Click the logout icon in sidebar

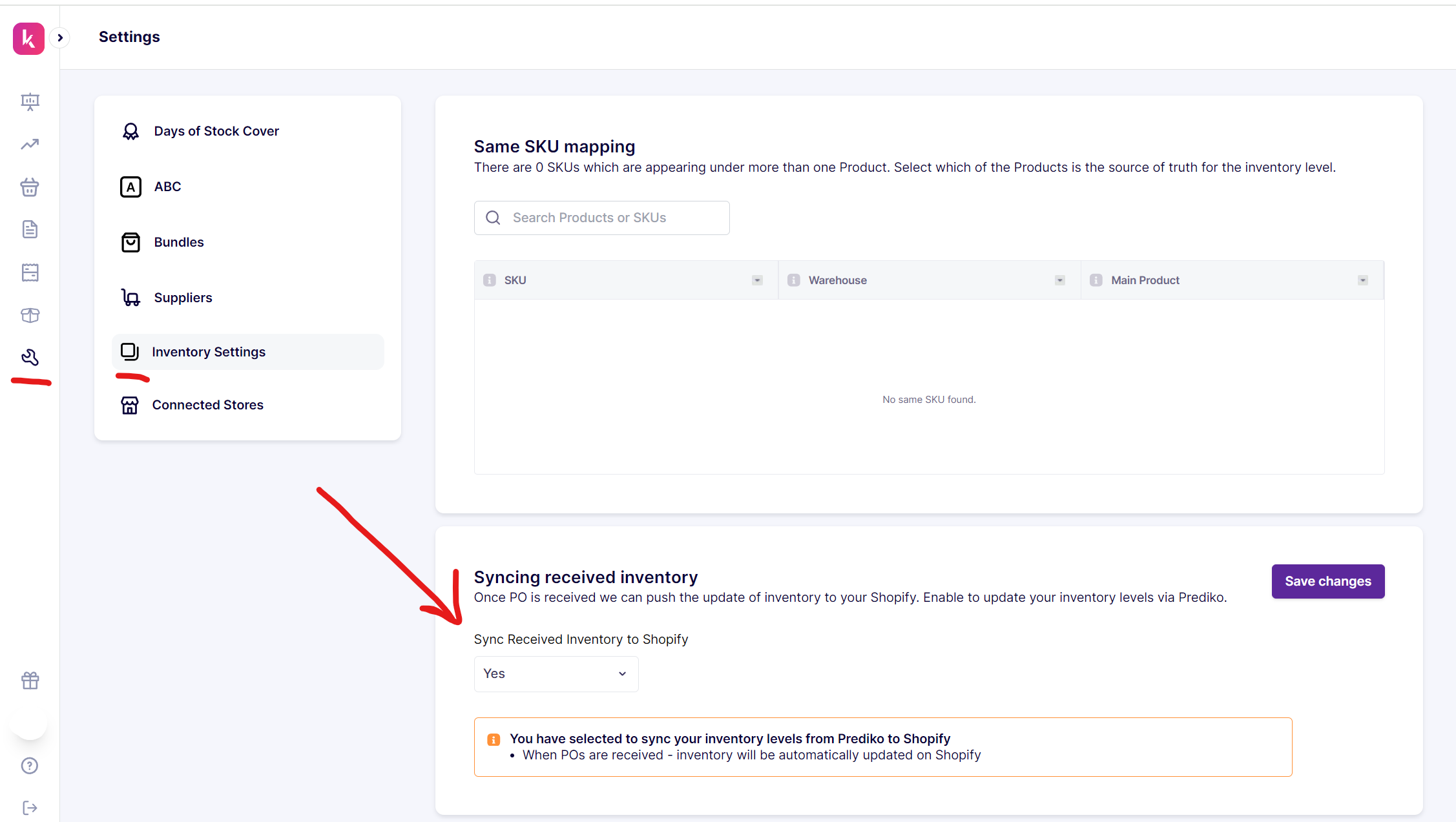[x=30, y=808]
